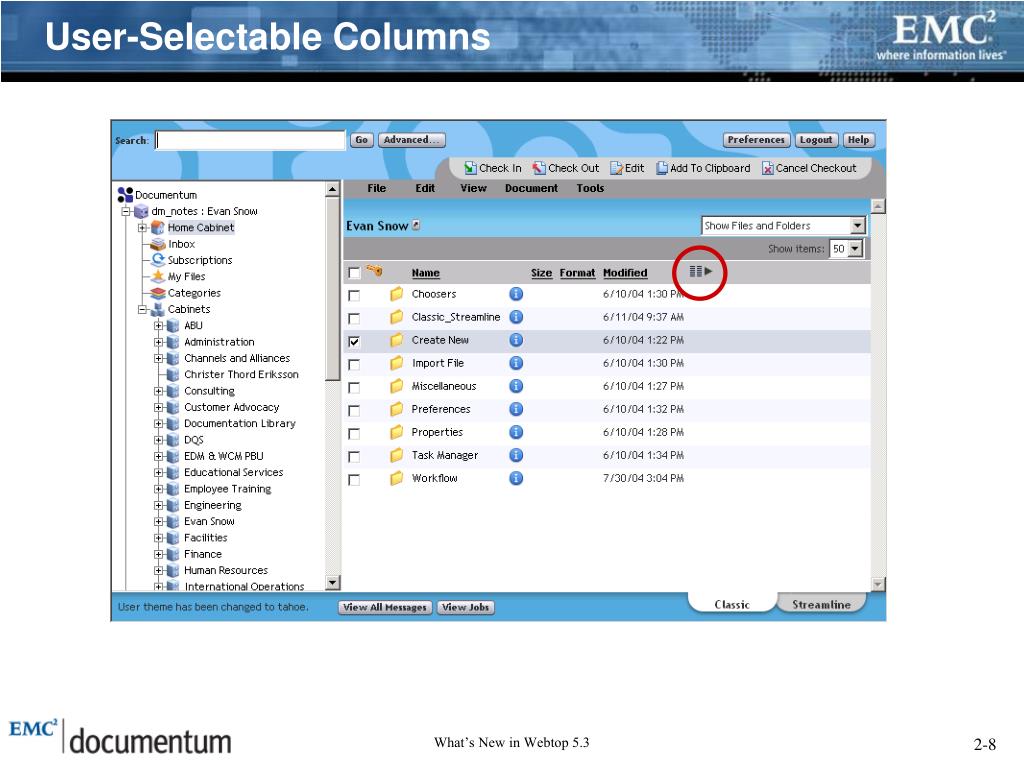Switch to the Classic tab
This screenshot has height=768, width=1024.
pyautogui.click(x=732, y=605)
